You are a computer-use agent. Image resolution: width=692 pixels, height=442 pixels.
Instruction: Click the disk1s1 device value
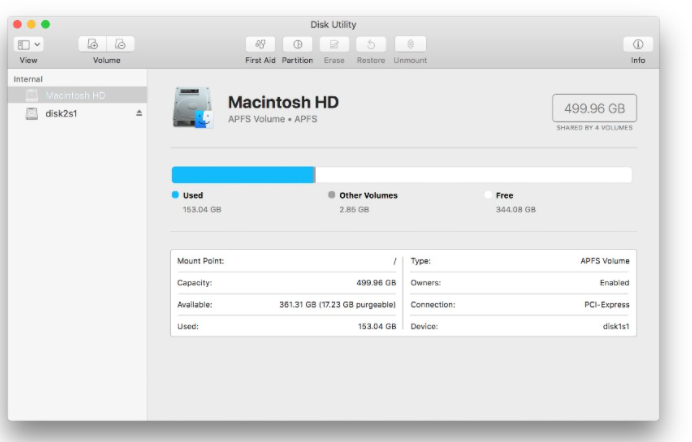(x=616, y=326)
